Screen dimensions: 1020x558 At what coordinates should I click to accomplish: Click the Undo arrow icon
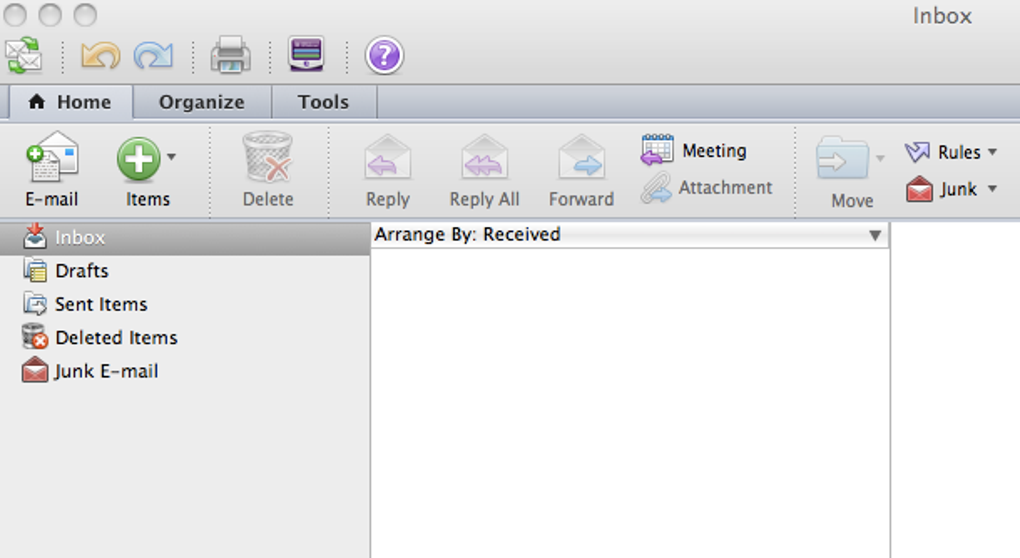(x=100, y=56)
